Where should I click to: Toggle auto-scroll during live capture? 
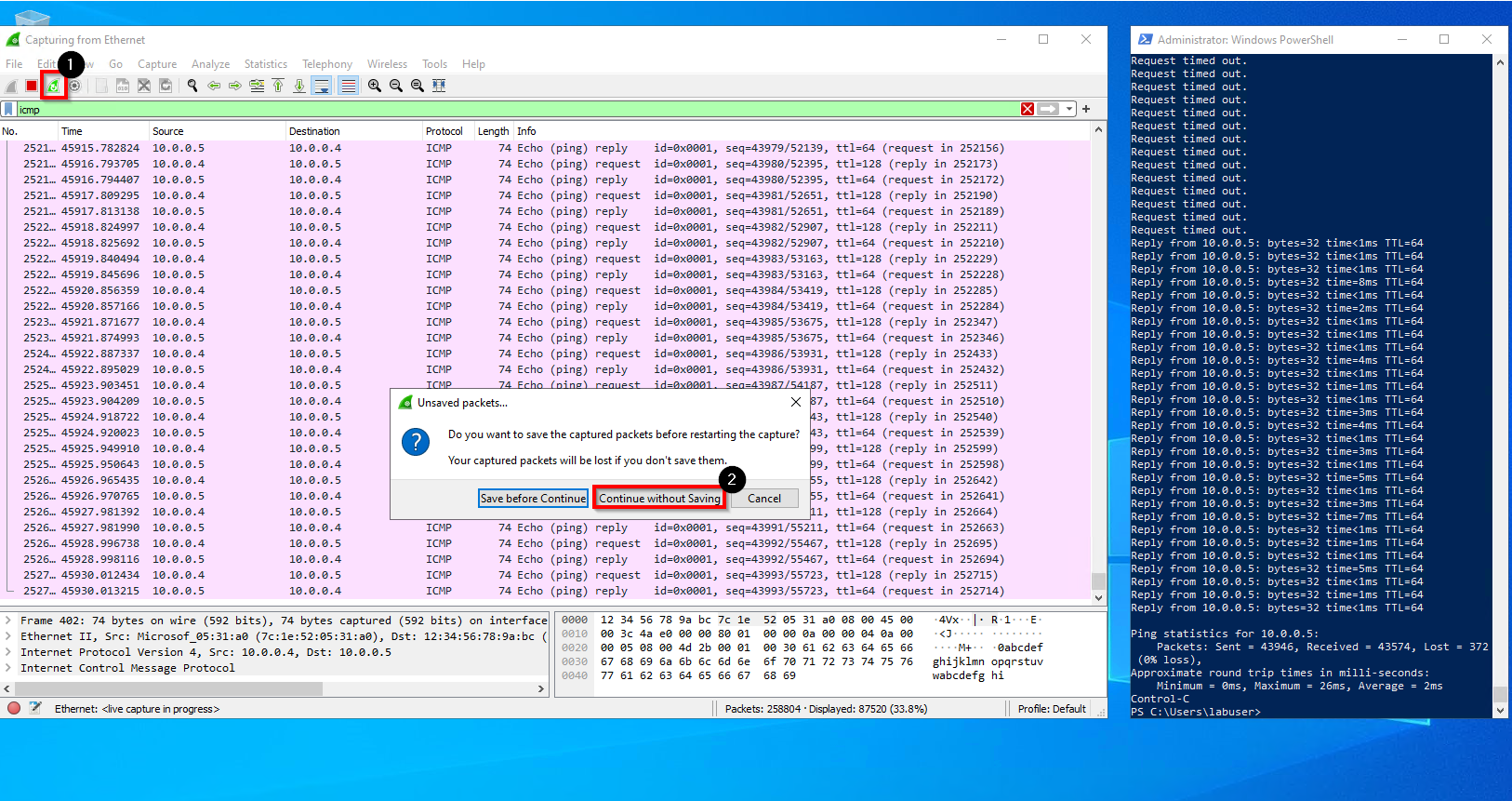[x=322, y=86]
